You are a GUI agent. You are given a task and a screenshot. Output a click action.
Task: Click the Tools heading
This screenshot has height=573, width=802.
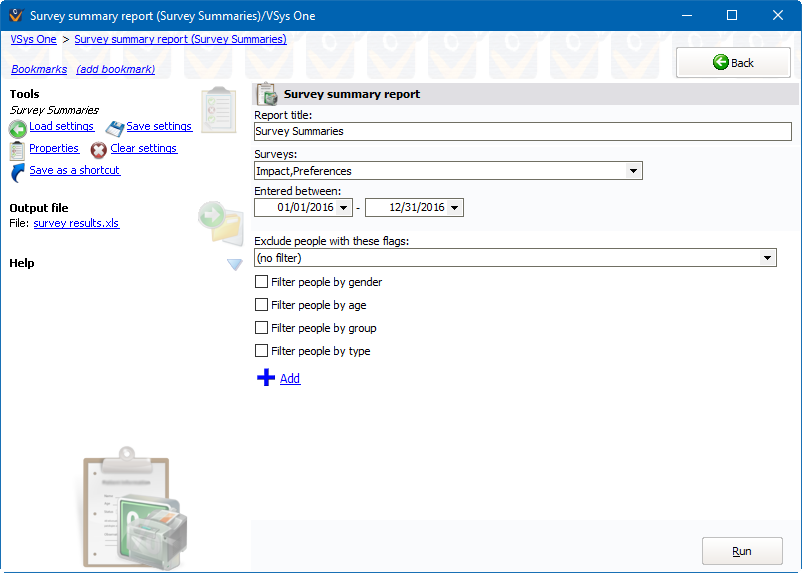(25, 94)
